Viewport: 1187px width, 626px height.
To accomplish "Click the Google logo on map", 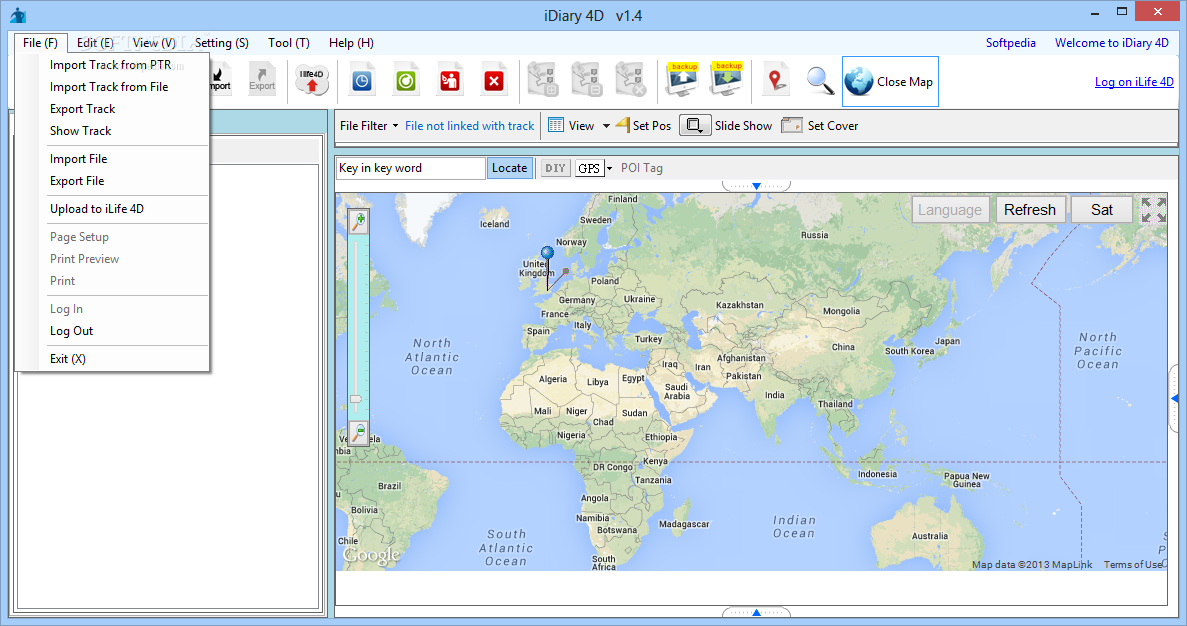I will (x=371, y=555).
